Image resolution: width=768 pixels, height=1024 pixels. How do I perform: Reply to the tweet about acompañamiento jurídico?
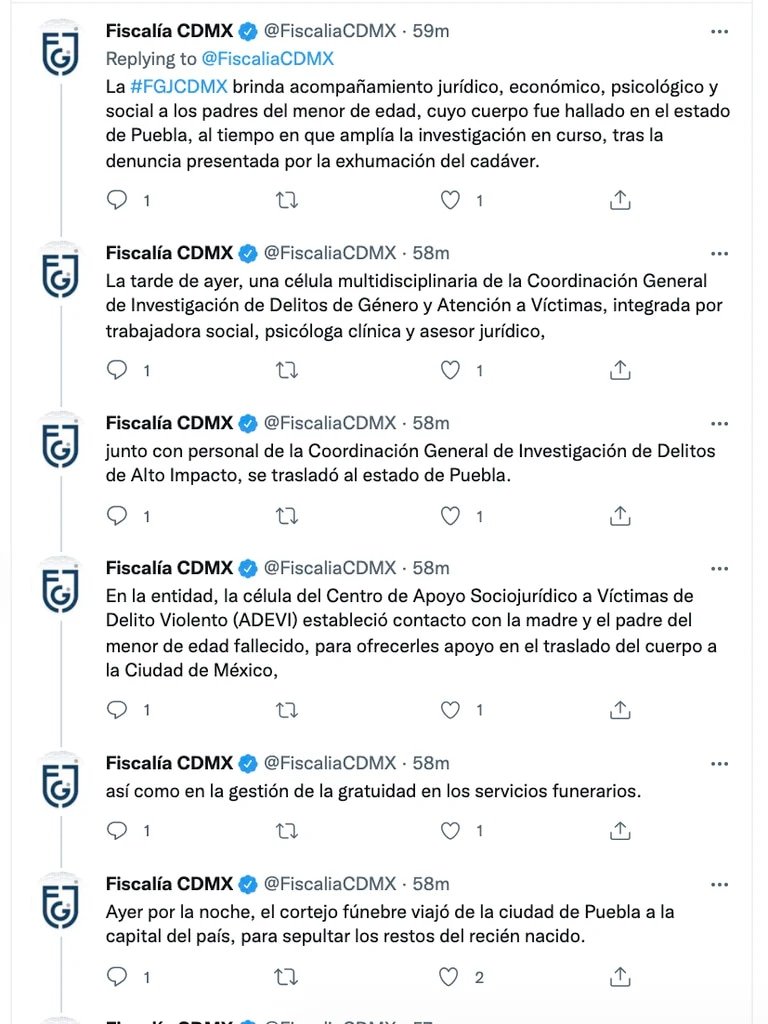point(118,201)
